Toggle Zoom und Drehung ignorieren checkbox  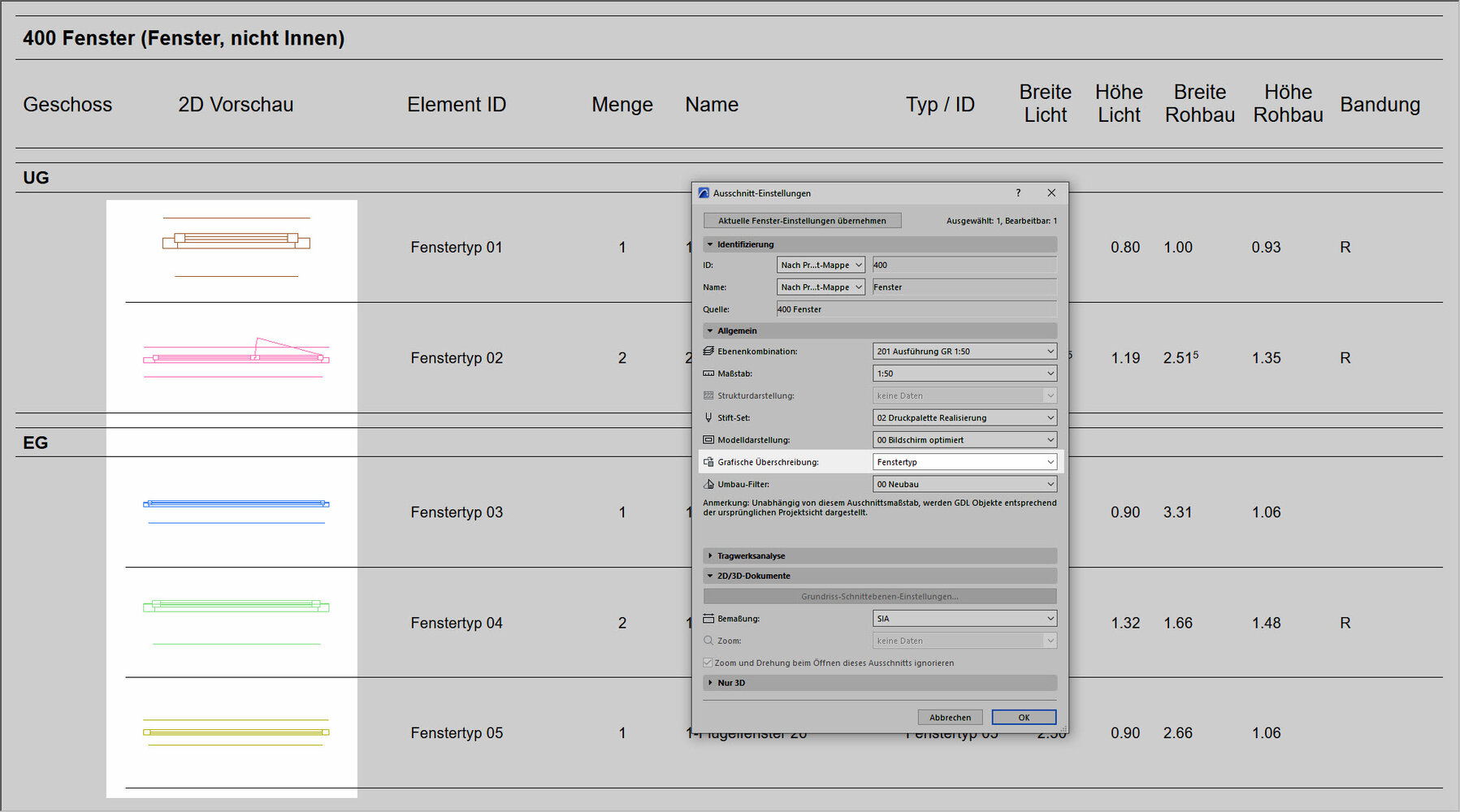coord(708,663)
